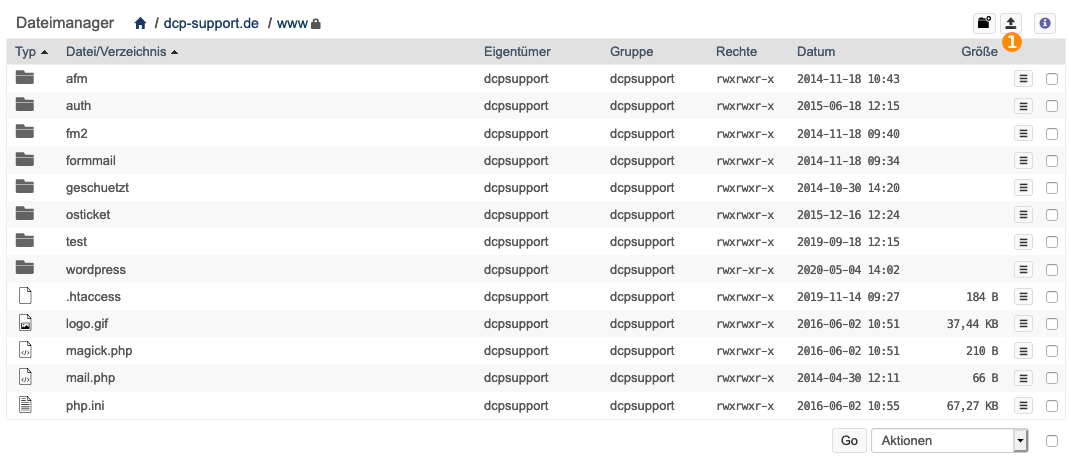Image resolution: width=1069 pixels, height=458 pixels.
Task: Toggle the select-all checkbox beside Aktionen
Action: click(1052, 441)
